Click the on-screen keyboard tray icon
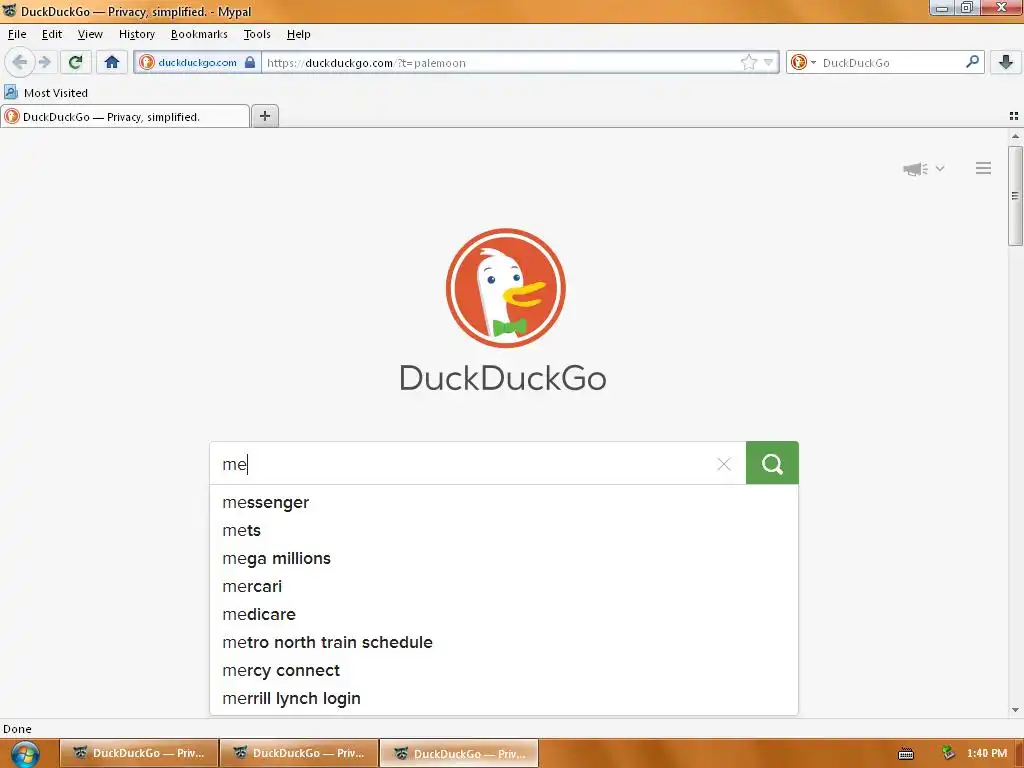The width and height of the screenshot is (1024, 768). pos(906,754)
